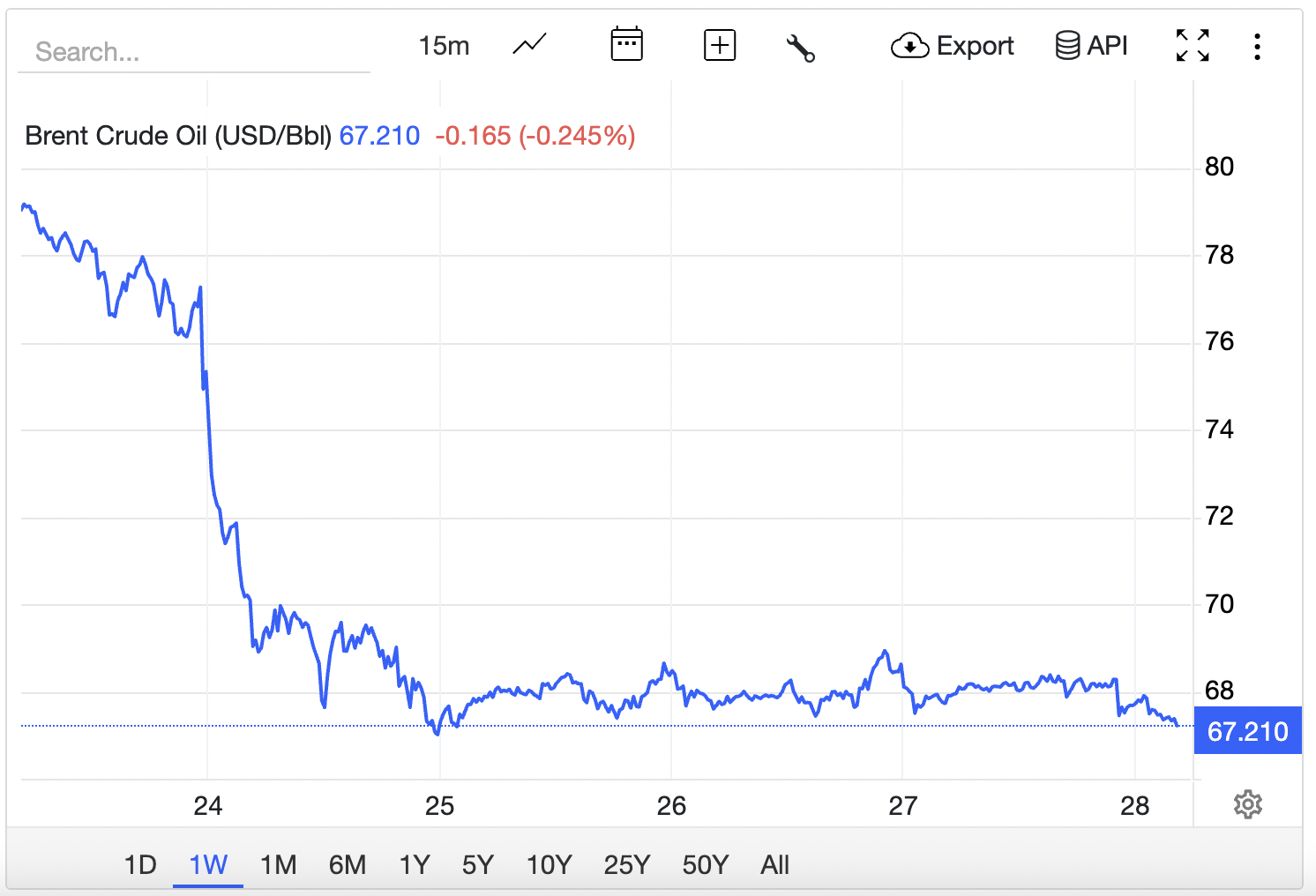This screenshot has height=896, width=1316.
Task: Click the y-axis label 70
Action: [1220, 604]
